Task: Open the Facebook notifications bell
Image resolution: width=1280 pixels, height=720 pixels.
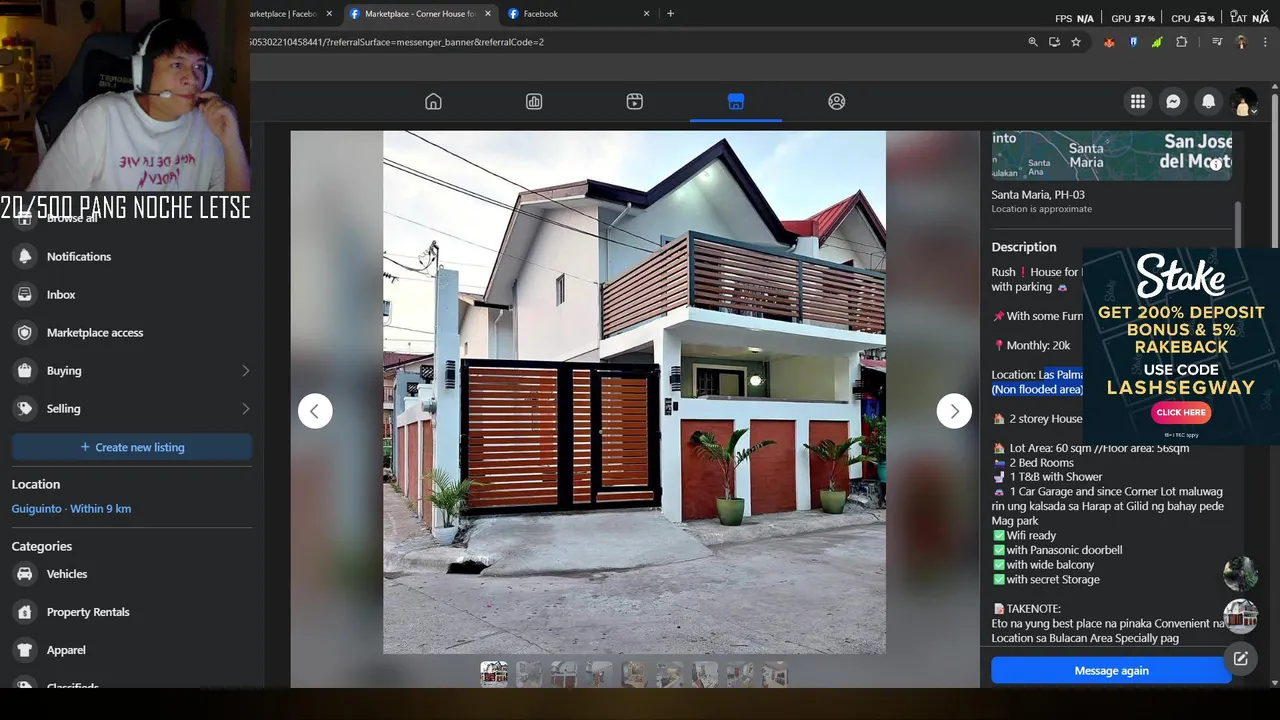Action: click(x=1208, y=101)
